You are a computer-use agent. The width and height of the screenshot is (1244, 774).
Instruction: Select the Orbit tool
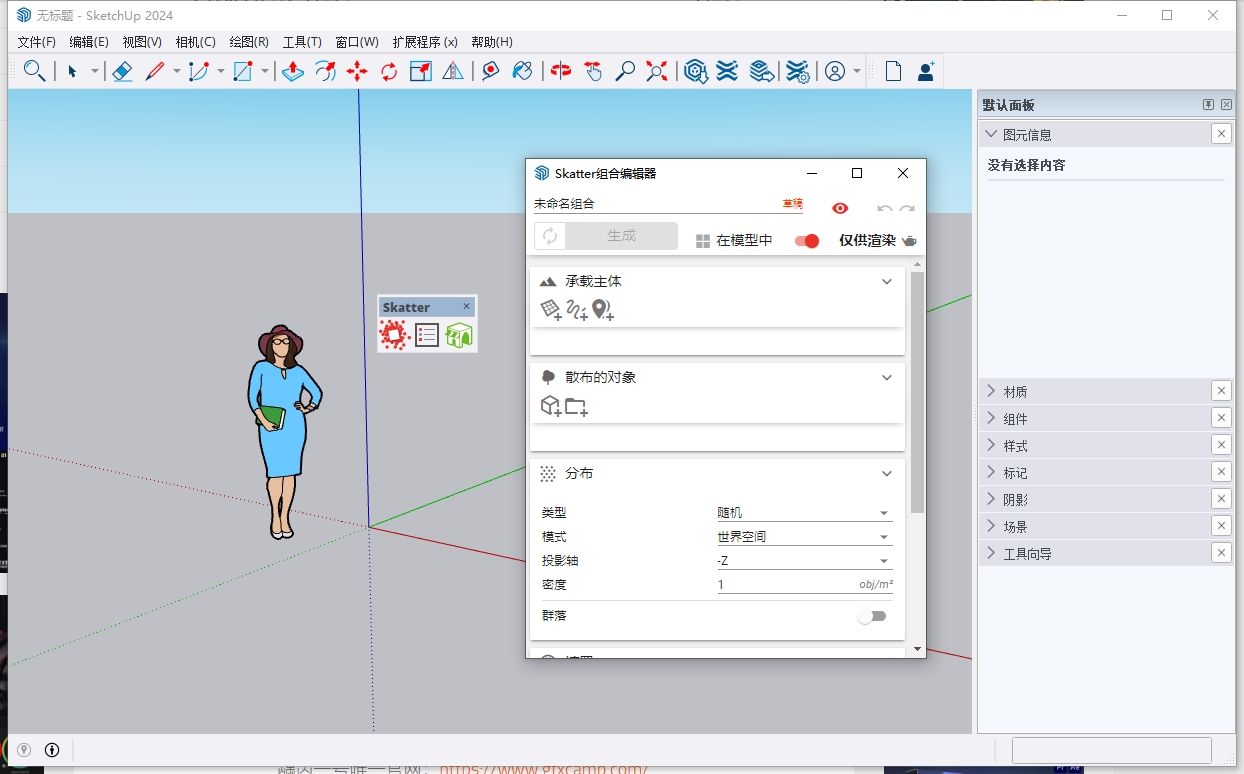point(561,71)
